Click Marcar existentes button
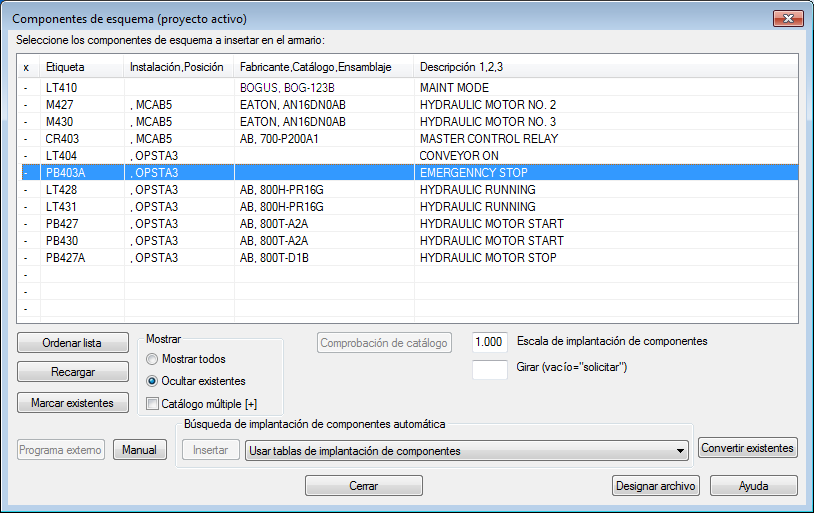This screenshot has height=513, width=814. (x=73, y=402)
